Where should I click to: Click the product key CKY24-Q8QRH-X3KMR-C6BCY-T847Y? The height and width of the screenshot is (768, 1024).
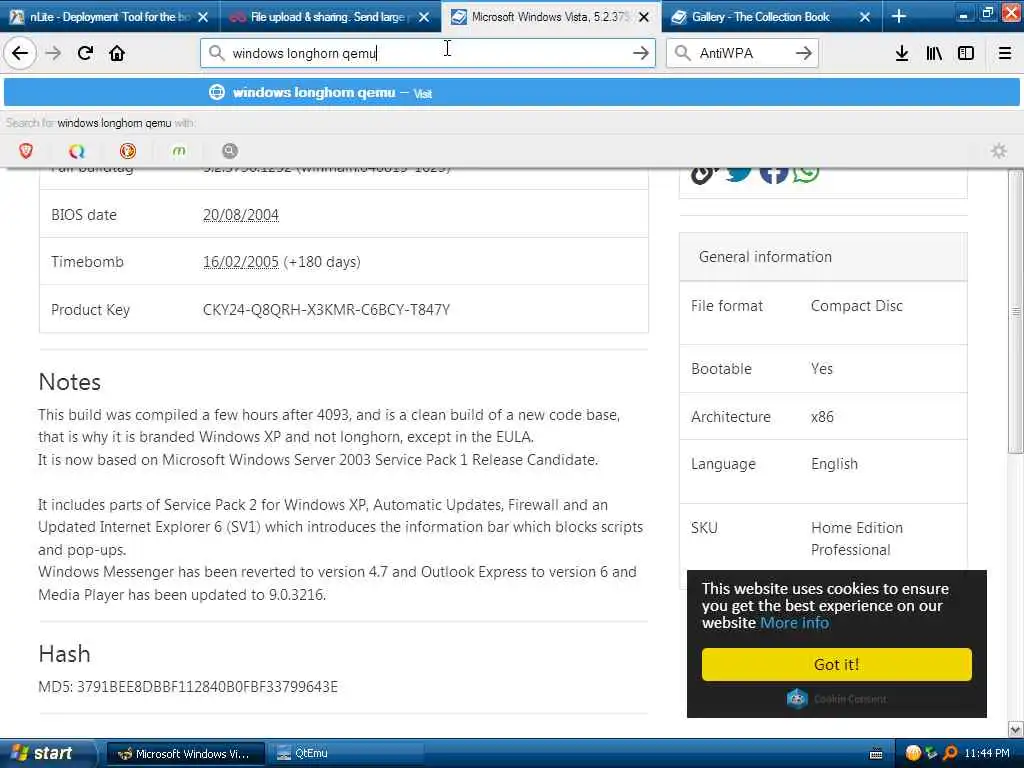327,310
